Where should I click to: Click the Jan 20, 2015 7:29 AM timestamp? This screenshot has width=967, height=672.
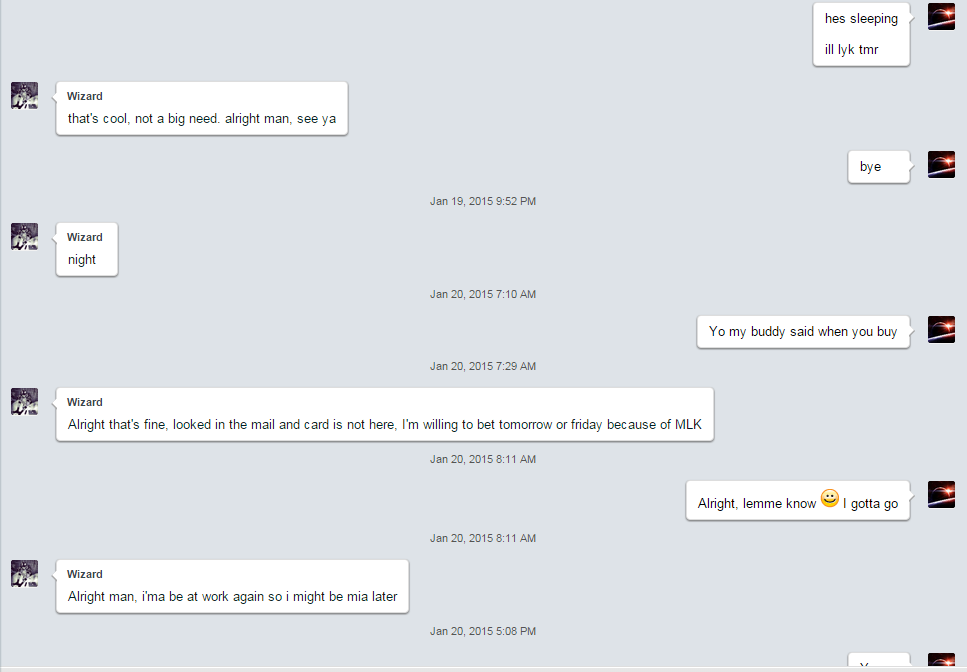pos(483,366)
